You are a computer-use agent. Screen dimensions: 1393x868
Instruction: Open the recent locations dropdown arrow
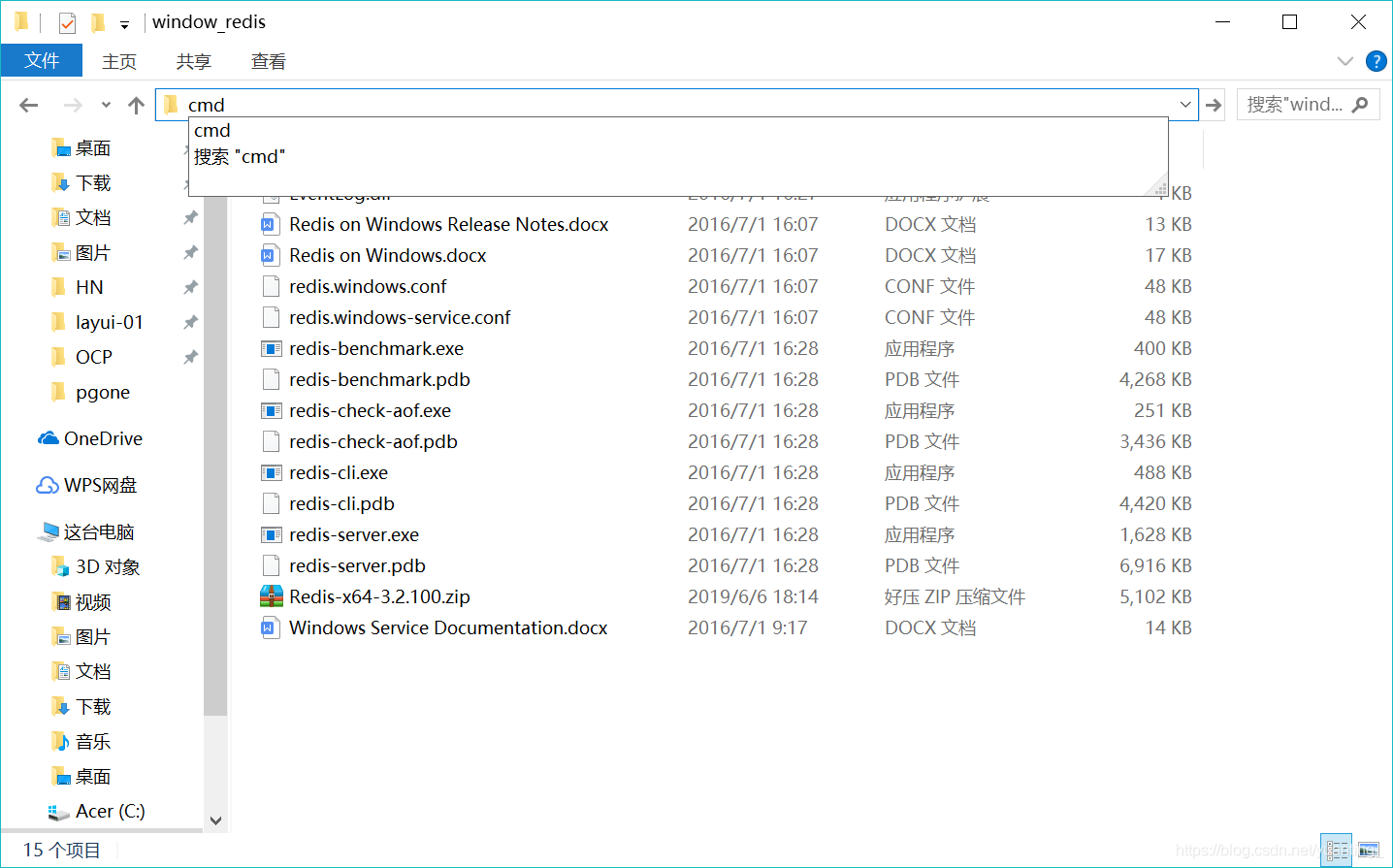point(106,105)
